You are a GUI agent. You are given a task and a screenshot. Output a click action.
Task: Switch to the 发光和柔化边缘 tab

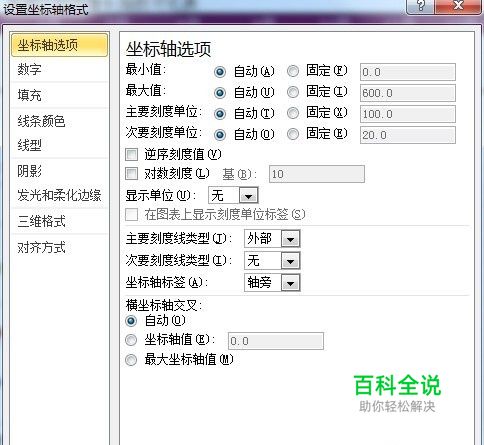point(59,195)
